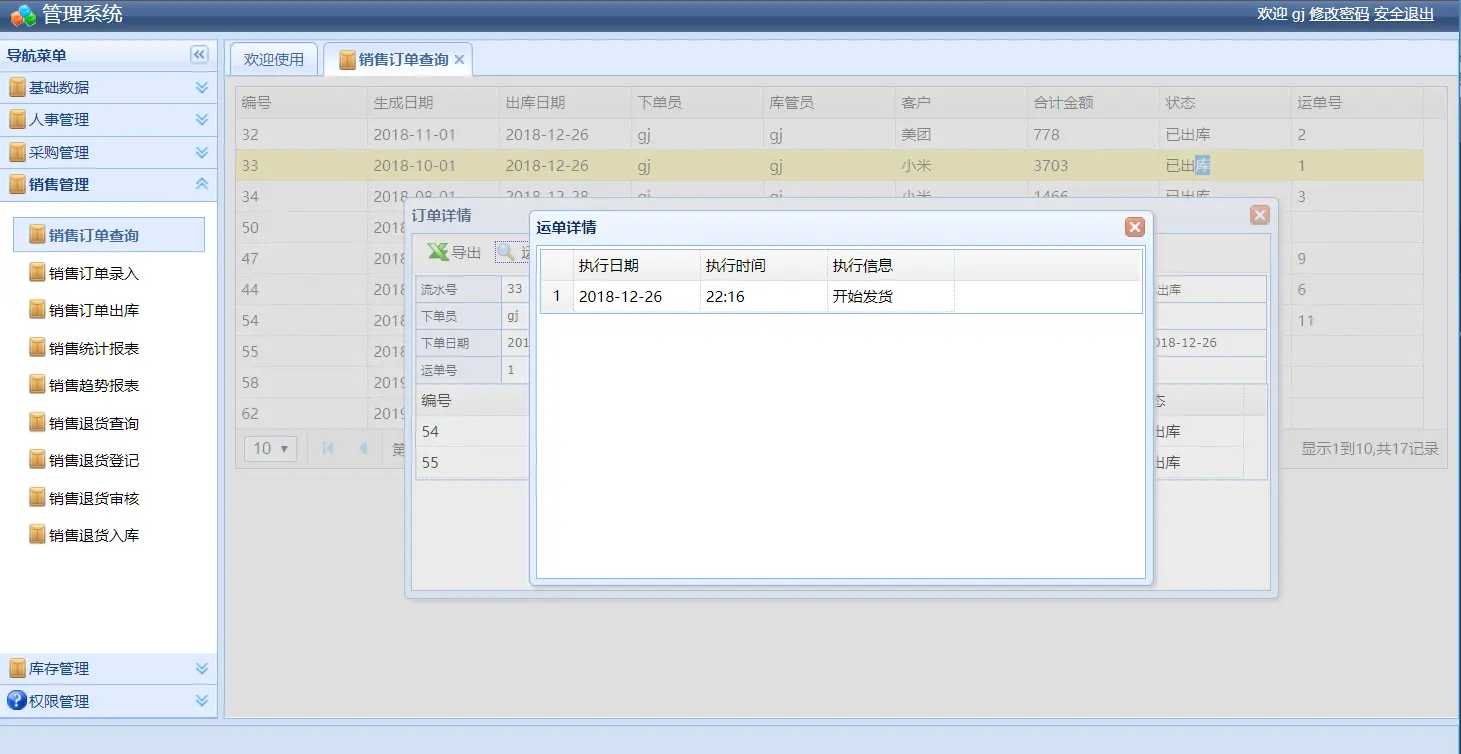This screenshot has height=754, width=1461.
Task: Click the 运单号 column header in main grid
Action: pos(1357,102)
